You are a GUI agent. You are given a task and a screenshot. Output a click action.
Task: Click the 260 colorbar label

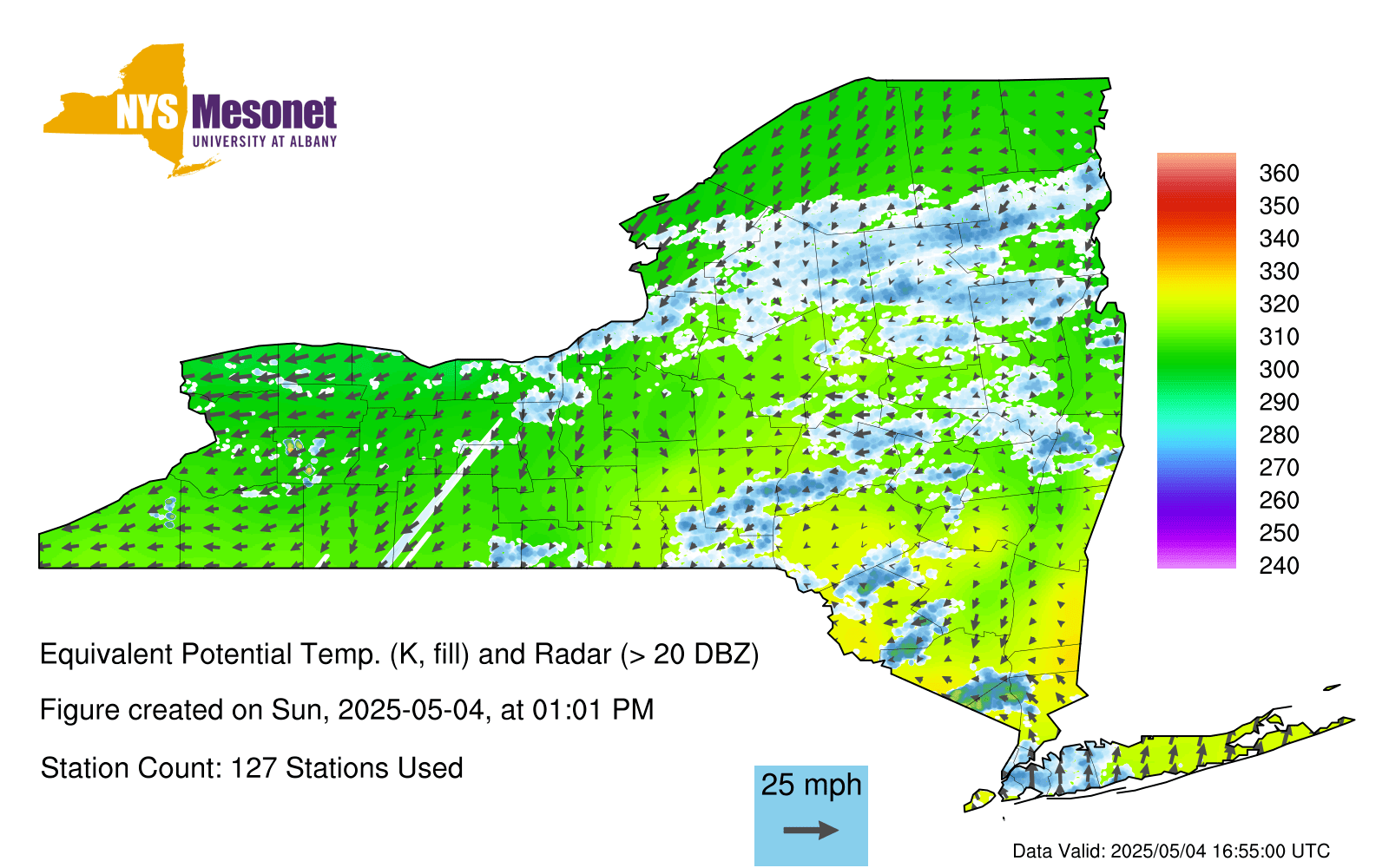click(1279, 501)
